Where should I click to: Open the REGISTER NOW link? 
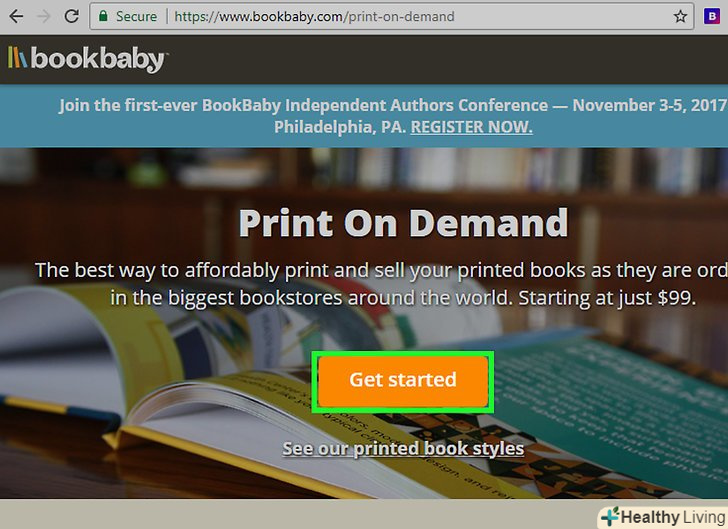pyautogui.click(x=471, y=127)
